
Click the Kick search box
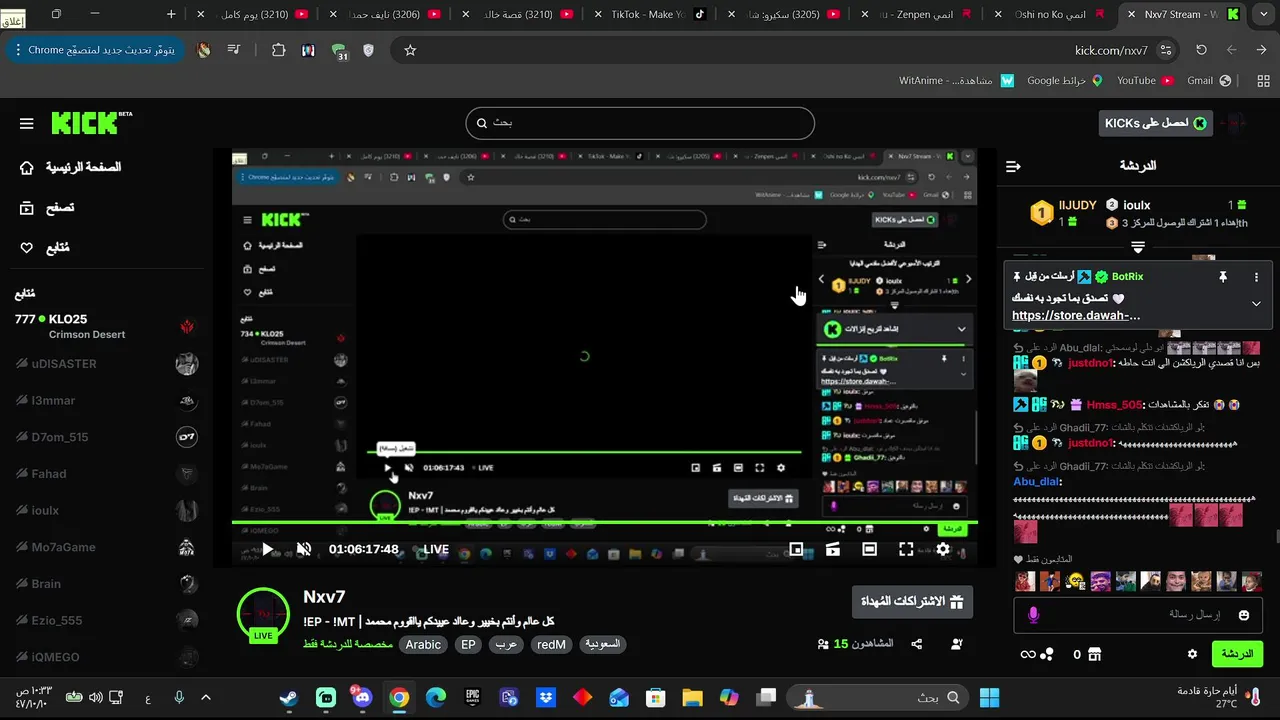[x=640, y=123]
